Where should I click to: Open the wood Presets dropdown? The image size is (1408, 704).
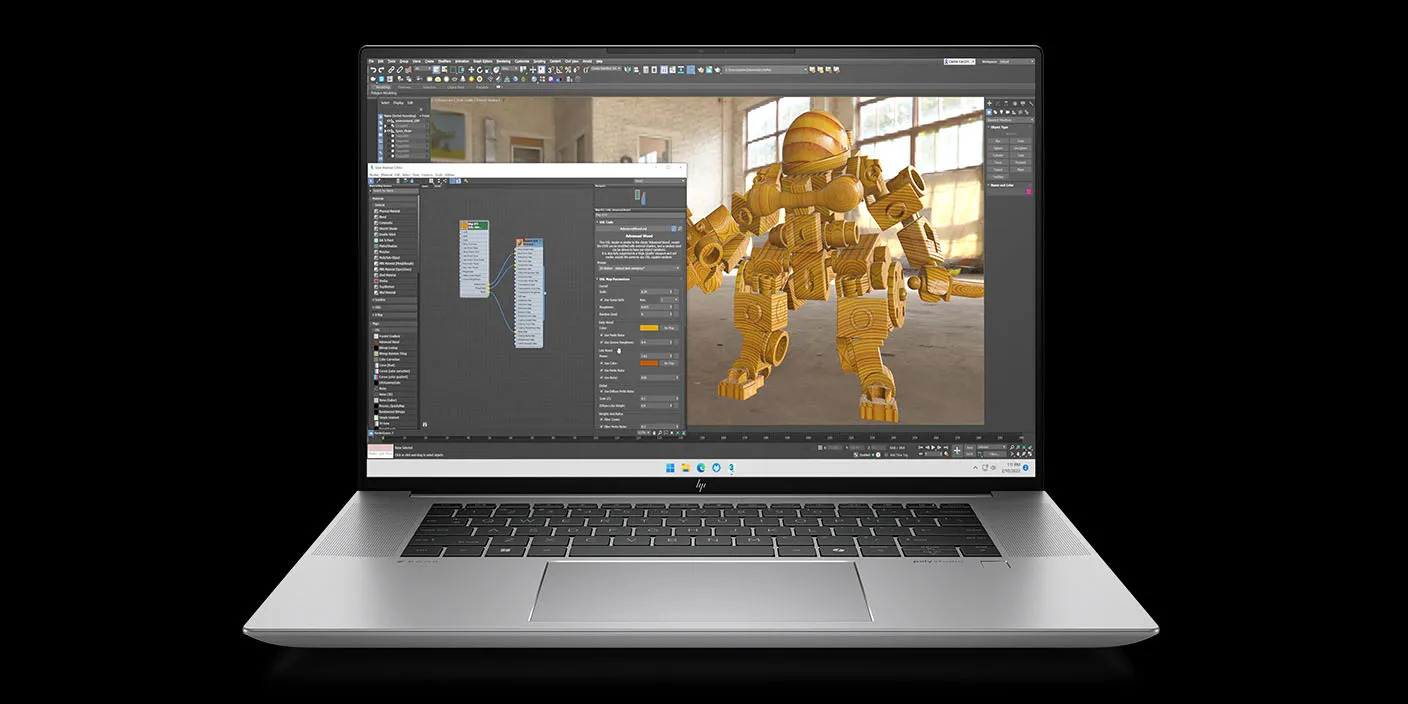click(x=638, y=269)
